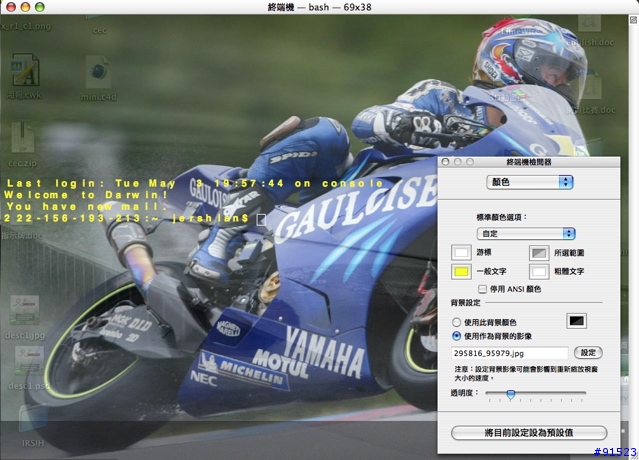This screenshot has height=460, width=639.
Task: Click the IRSIH folder icon on the desktop
Action: [33, 420]
